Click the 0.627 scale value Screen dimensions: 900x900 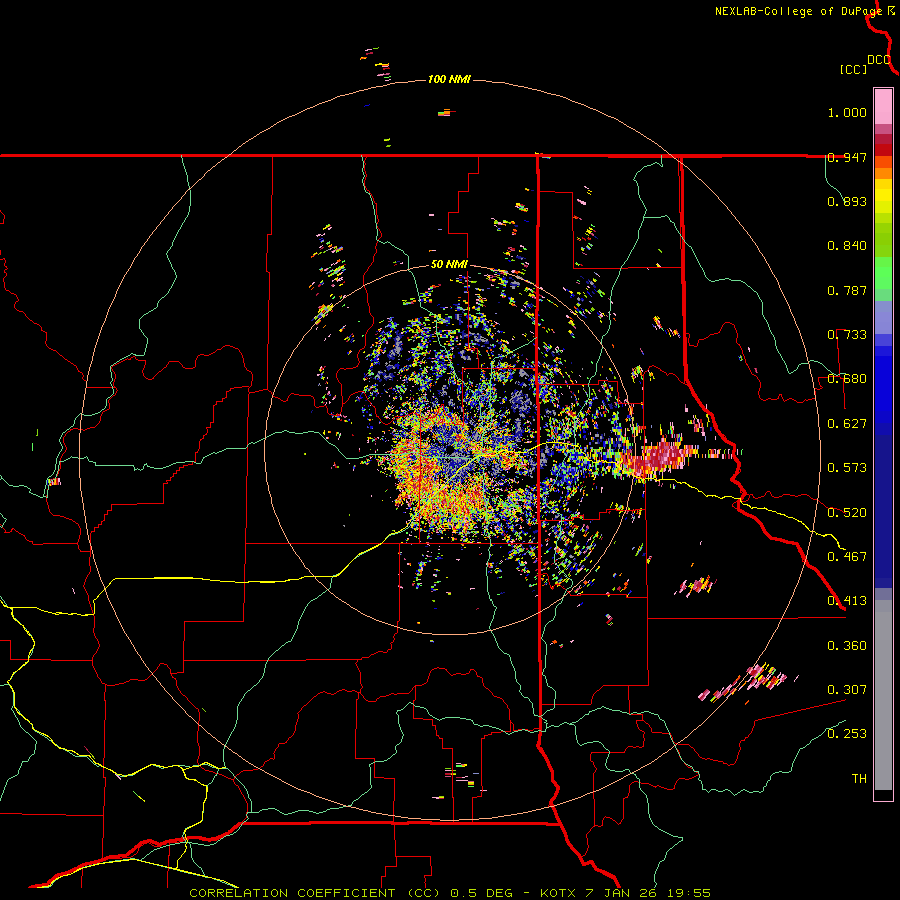point(847,424)
